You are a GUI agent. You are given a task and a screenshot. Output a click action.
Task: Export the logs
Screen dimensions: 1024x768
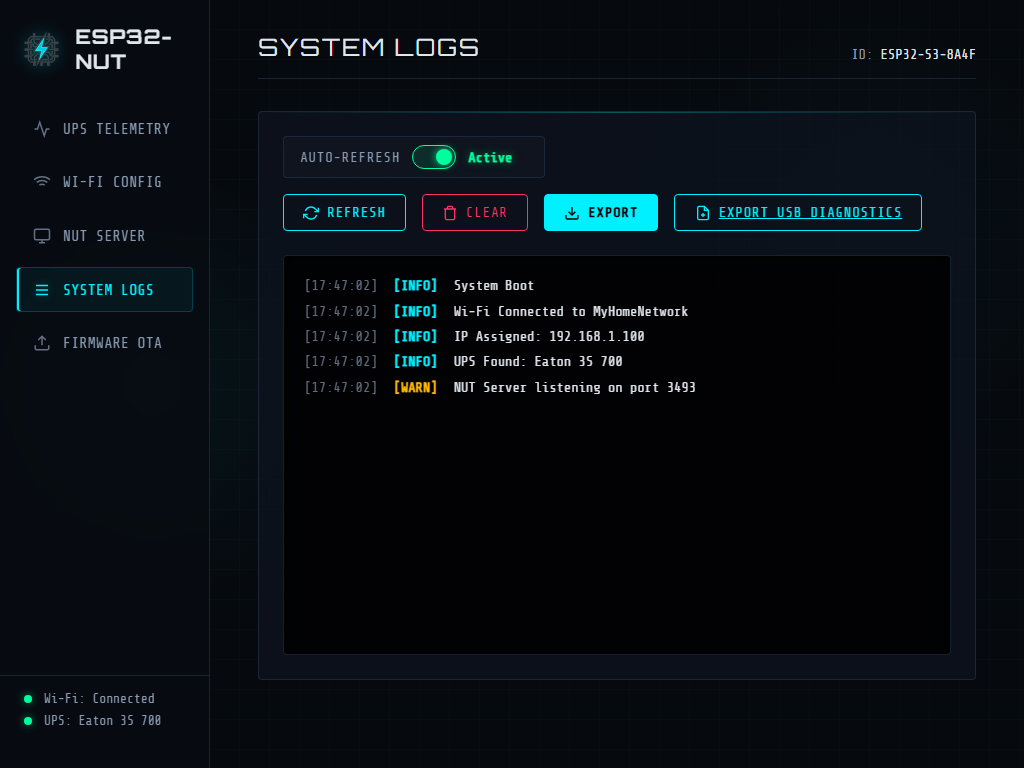click(x=601, y=212)
